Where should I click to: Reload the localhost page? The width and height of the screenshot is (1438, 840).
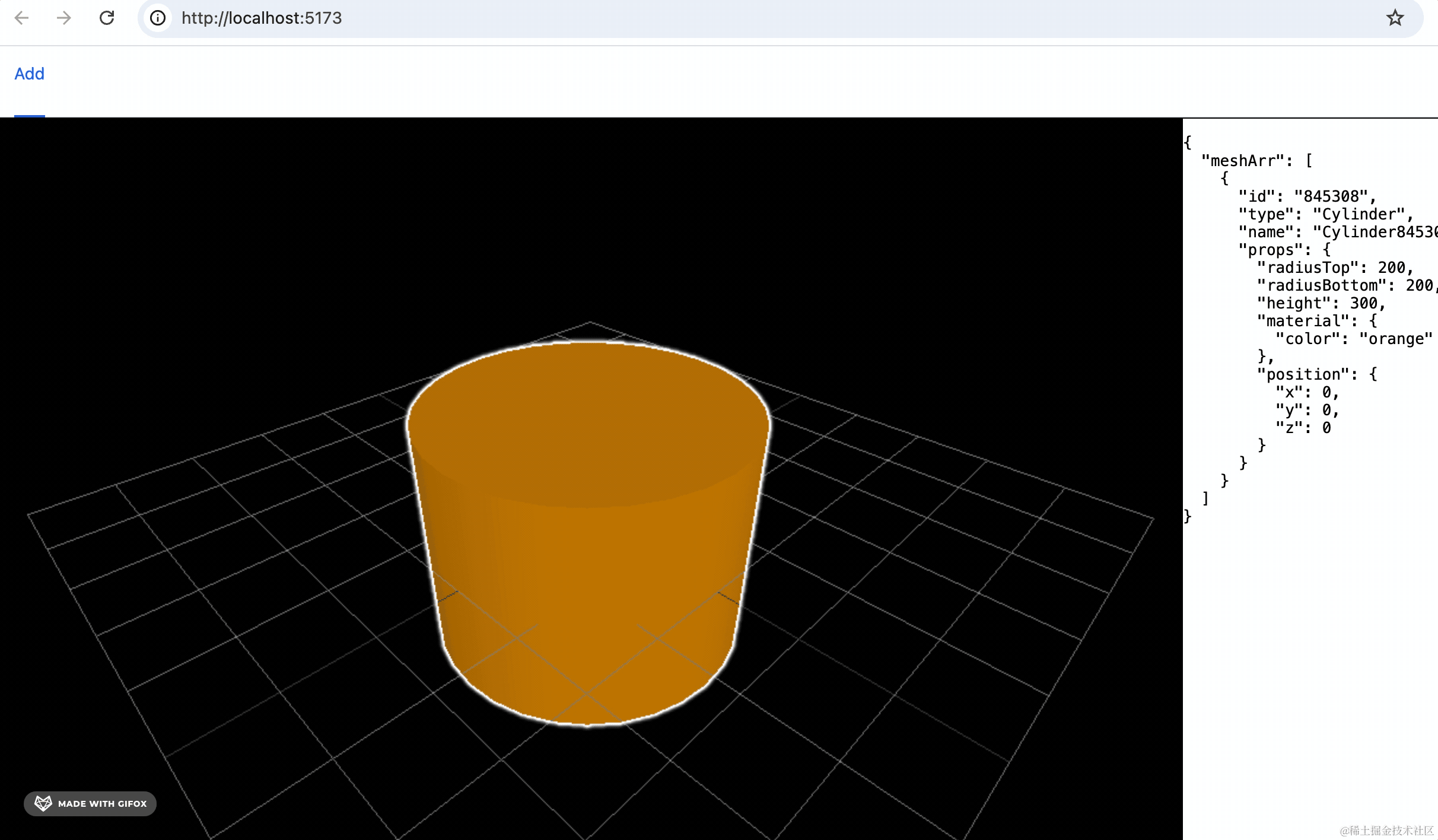[x=107, y=18]
